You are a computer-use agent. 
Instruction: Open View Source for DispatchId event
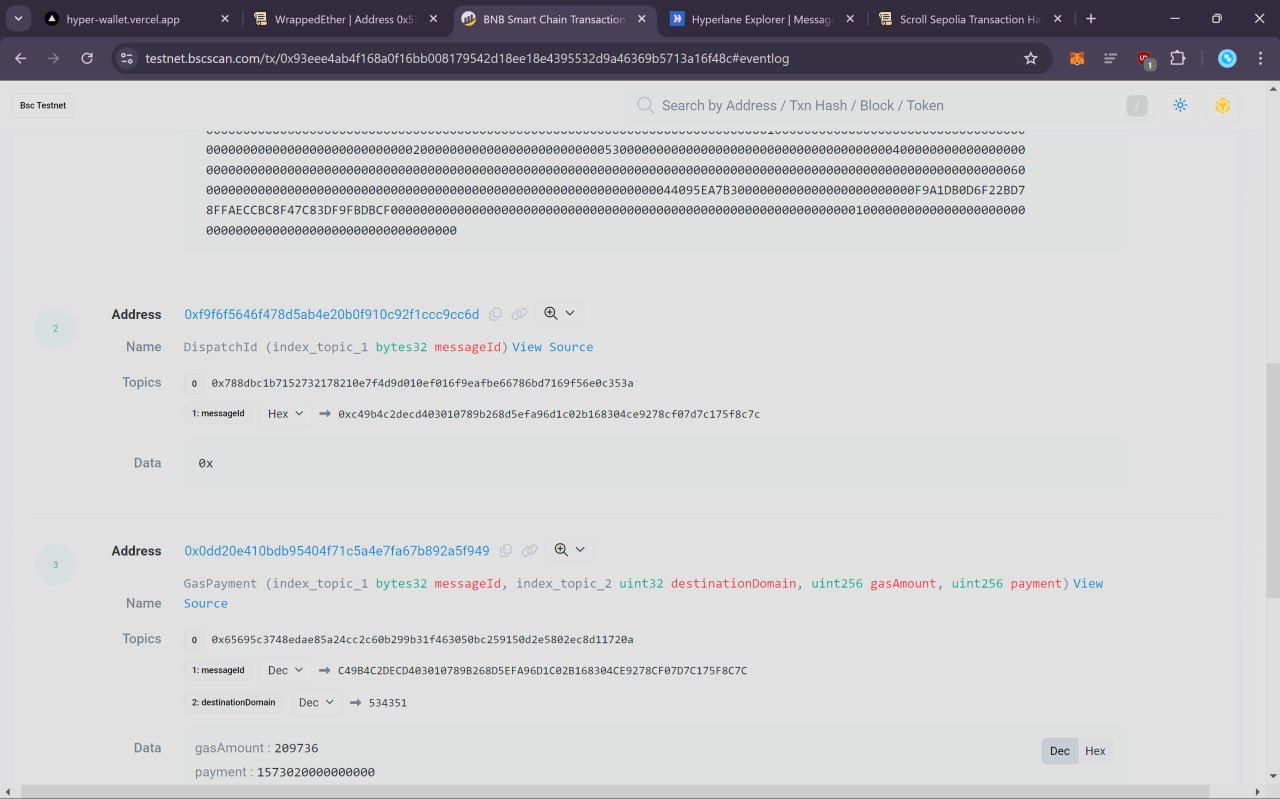553,347
